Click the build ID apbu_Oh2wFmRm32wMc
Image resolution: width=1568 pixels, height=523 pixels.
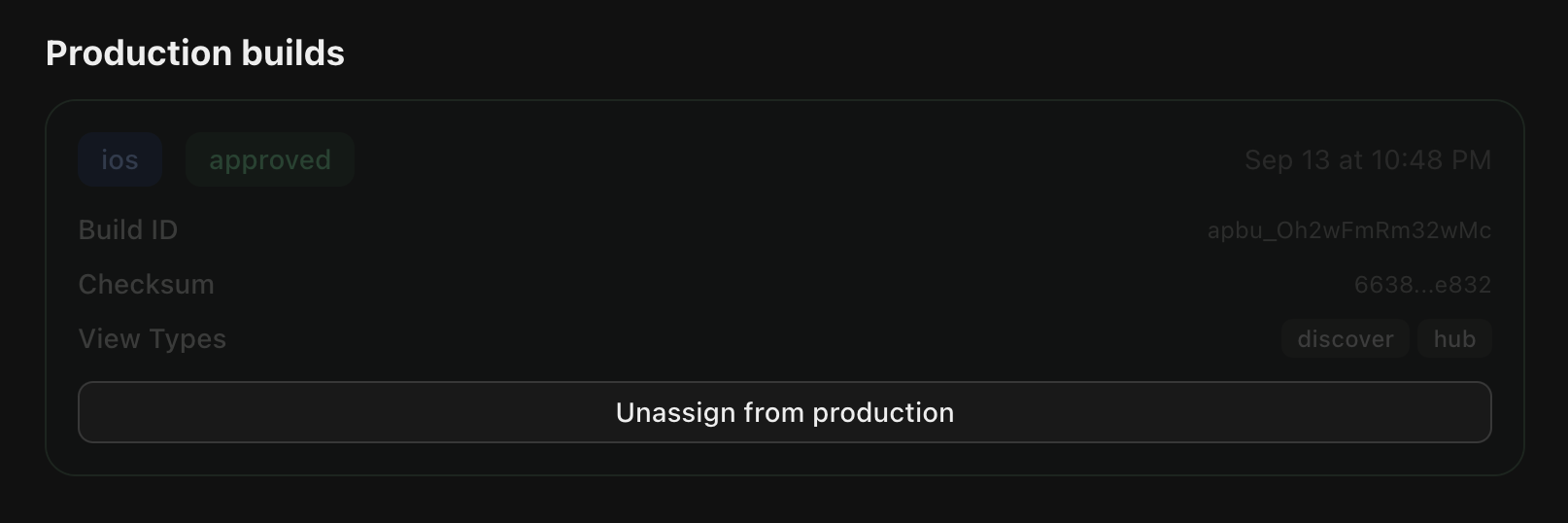(1348, 230)
